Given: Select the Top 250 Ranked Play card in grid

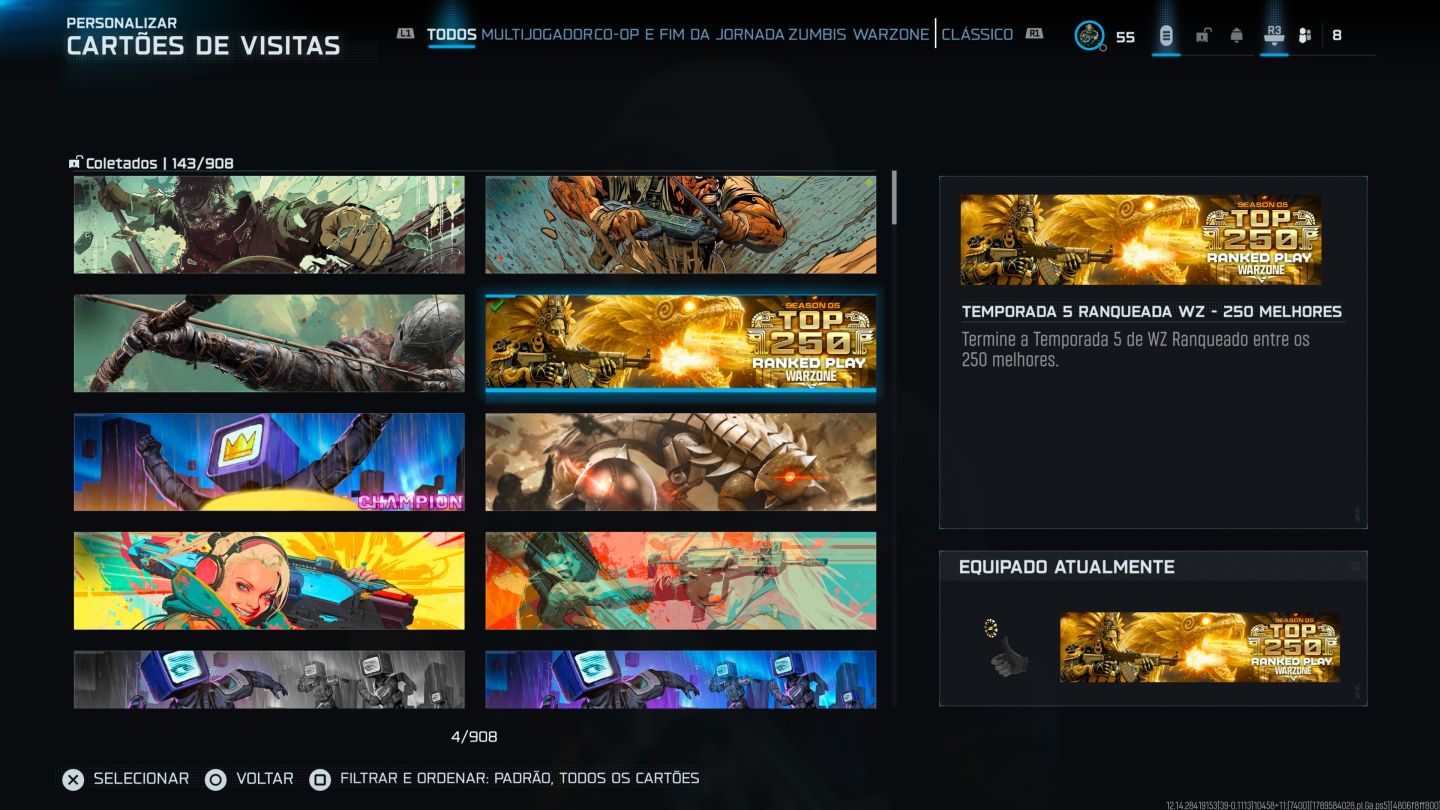Looking at the screenshot, I should [681, 343].
